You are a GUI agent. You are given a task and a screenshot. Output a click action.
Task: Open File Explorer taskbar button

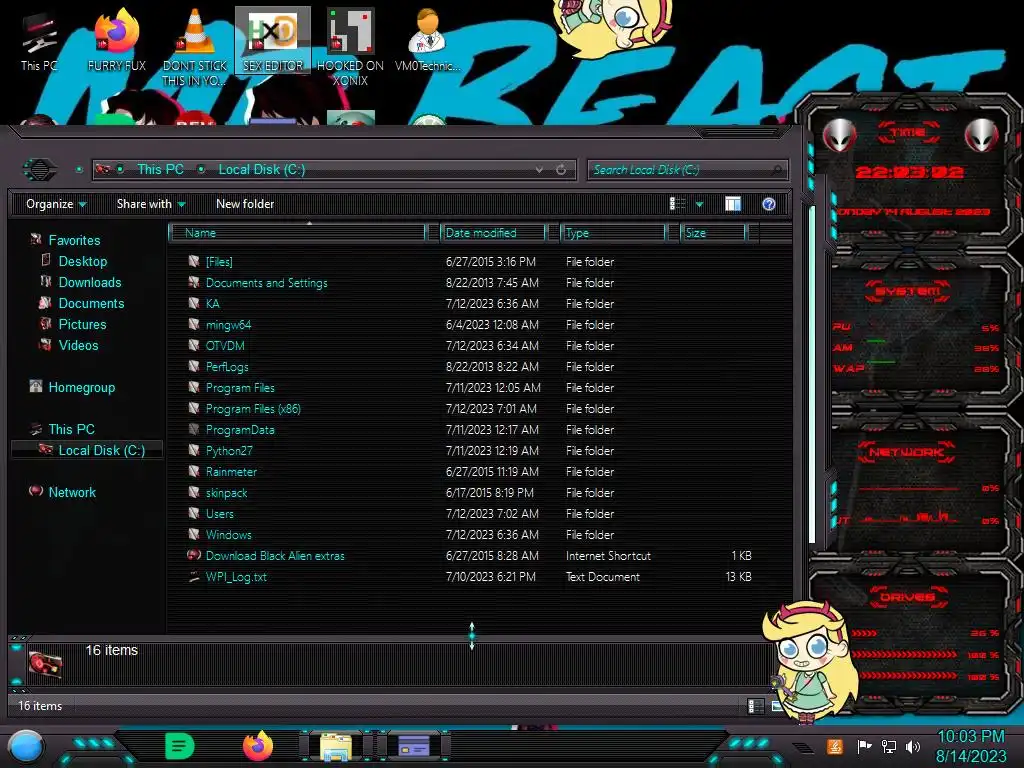click(x=336, y=746)
